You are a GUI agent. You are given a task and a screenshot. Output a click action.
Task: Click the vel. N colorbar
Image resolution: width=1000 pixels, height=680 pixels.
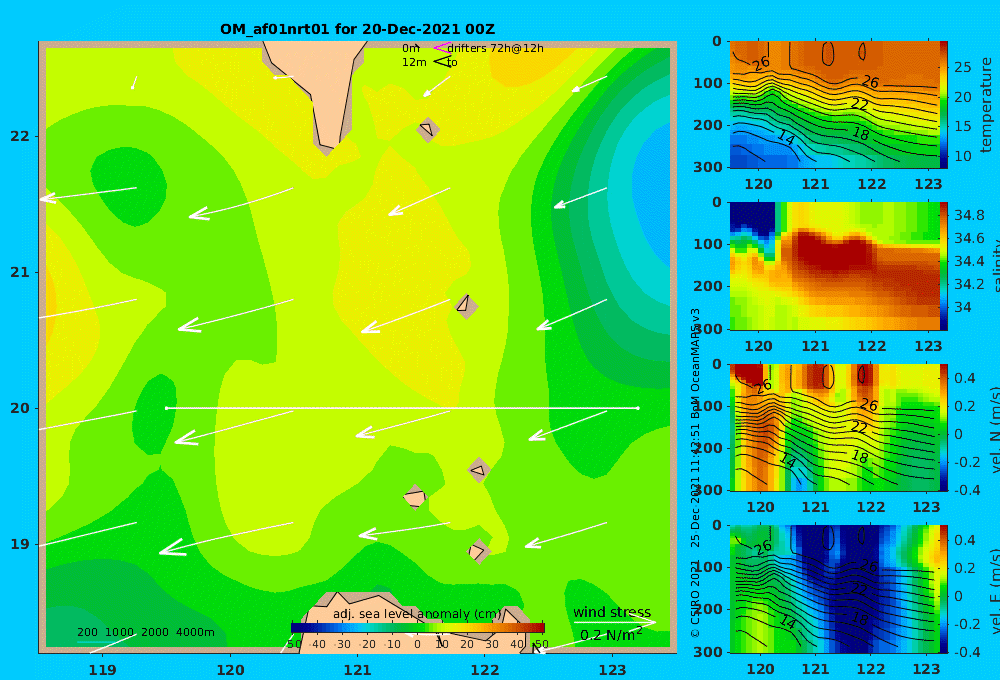point(943,427)
